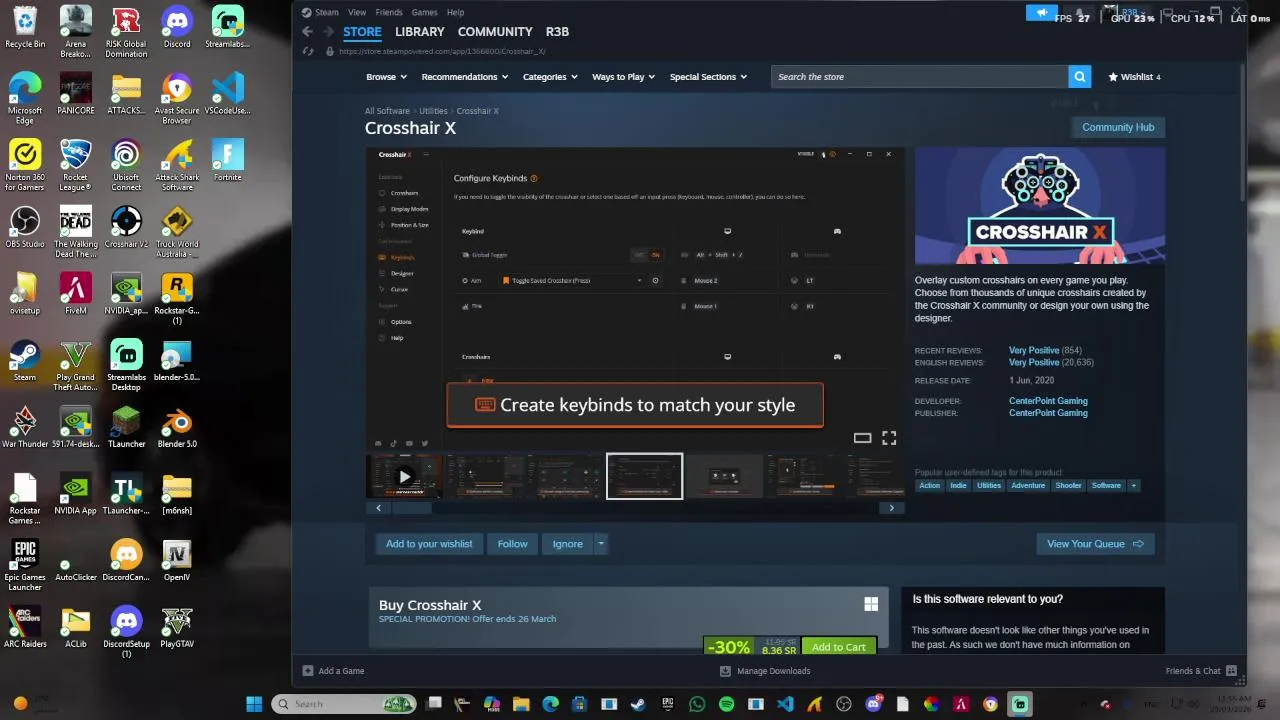
Task: Open the Friends menu
Action: [x=389, y=12]
